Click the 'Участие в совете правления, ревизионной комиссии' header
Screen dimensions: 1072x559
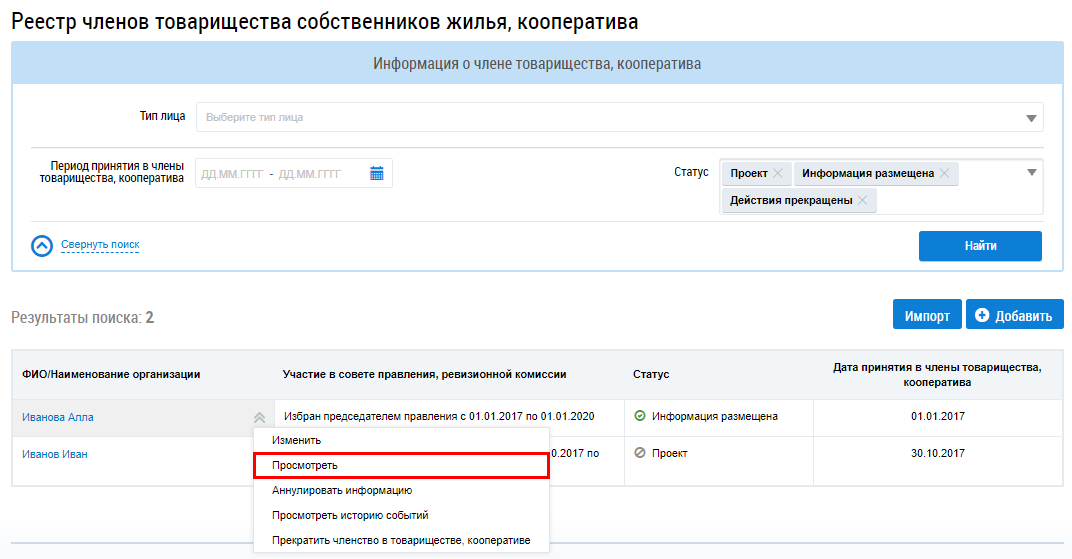click(x=425, y=374)
